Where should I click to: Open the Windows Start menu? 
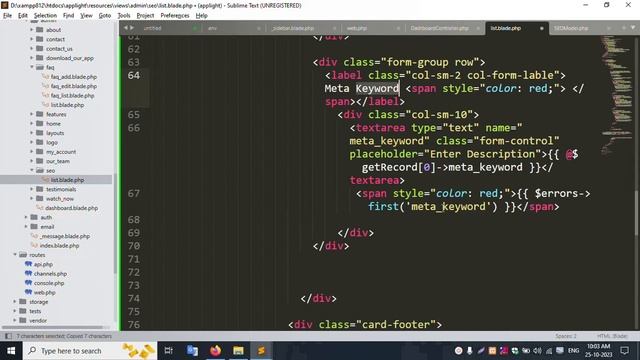pos(11,351)
